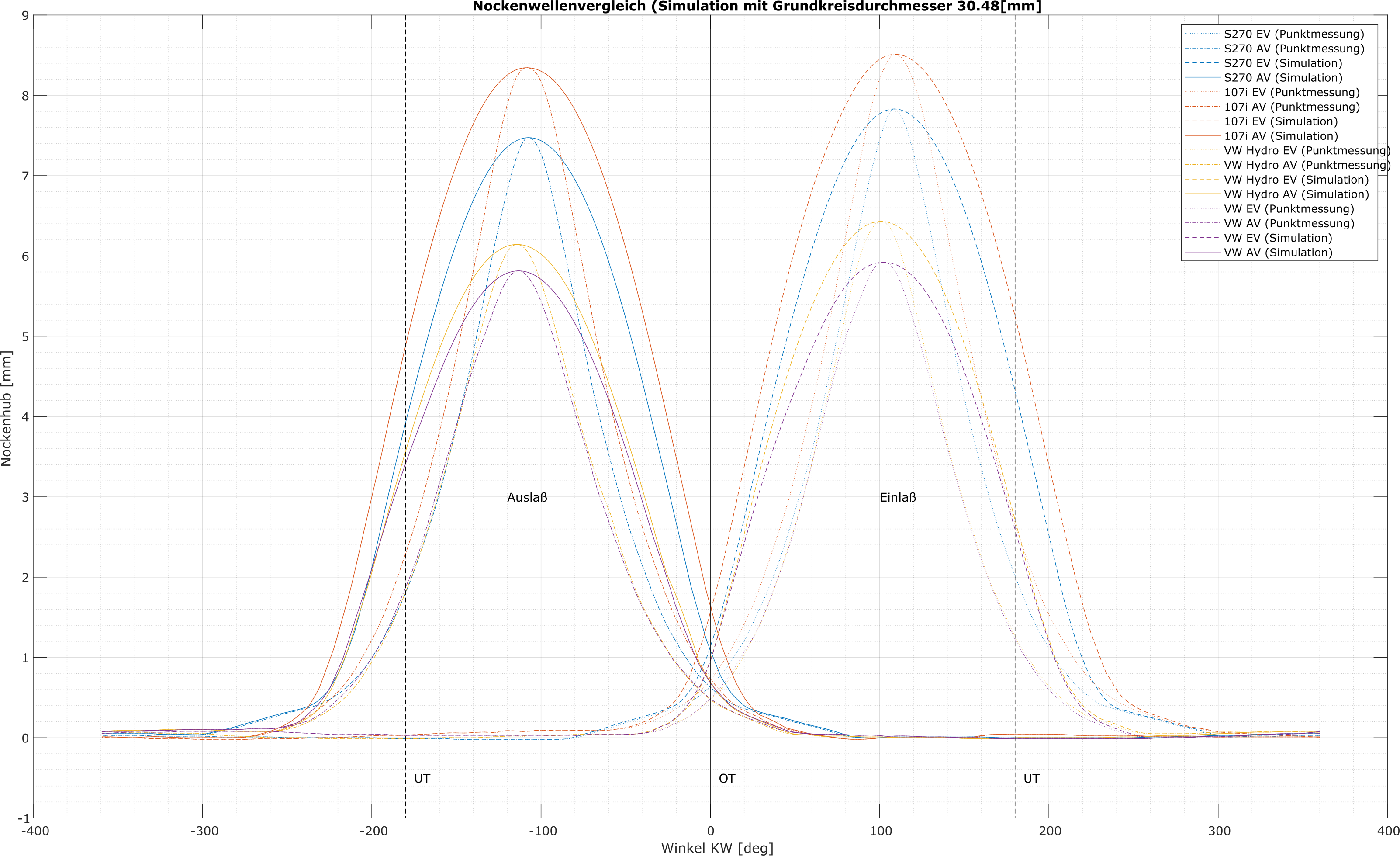This screenshot has width=1400, height=856.
Task: Click the y-axis label Nockenhub [mm]
Action: coord(7,408)
